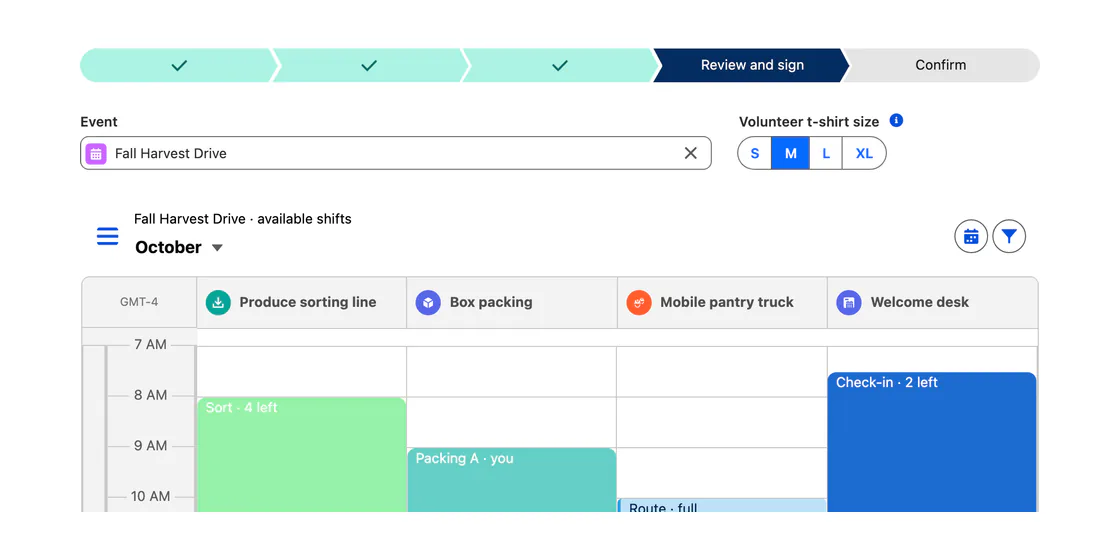
Task: Click the Welcome desk icon
Action: (849, 303)
